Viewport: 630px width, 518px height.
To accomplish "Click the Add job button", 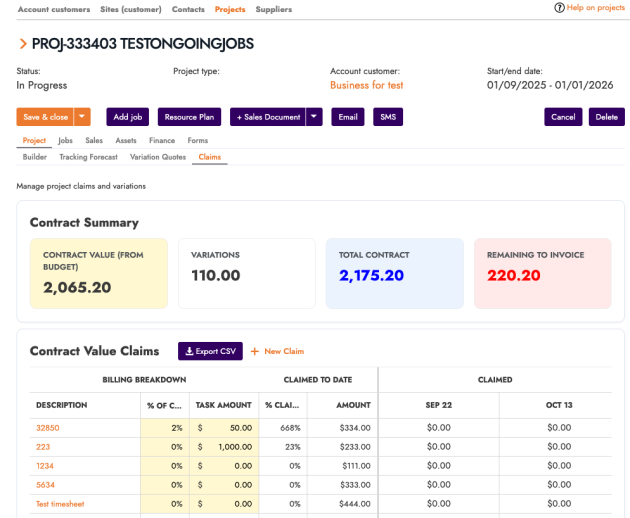I will tap(128, 117).
